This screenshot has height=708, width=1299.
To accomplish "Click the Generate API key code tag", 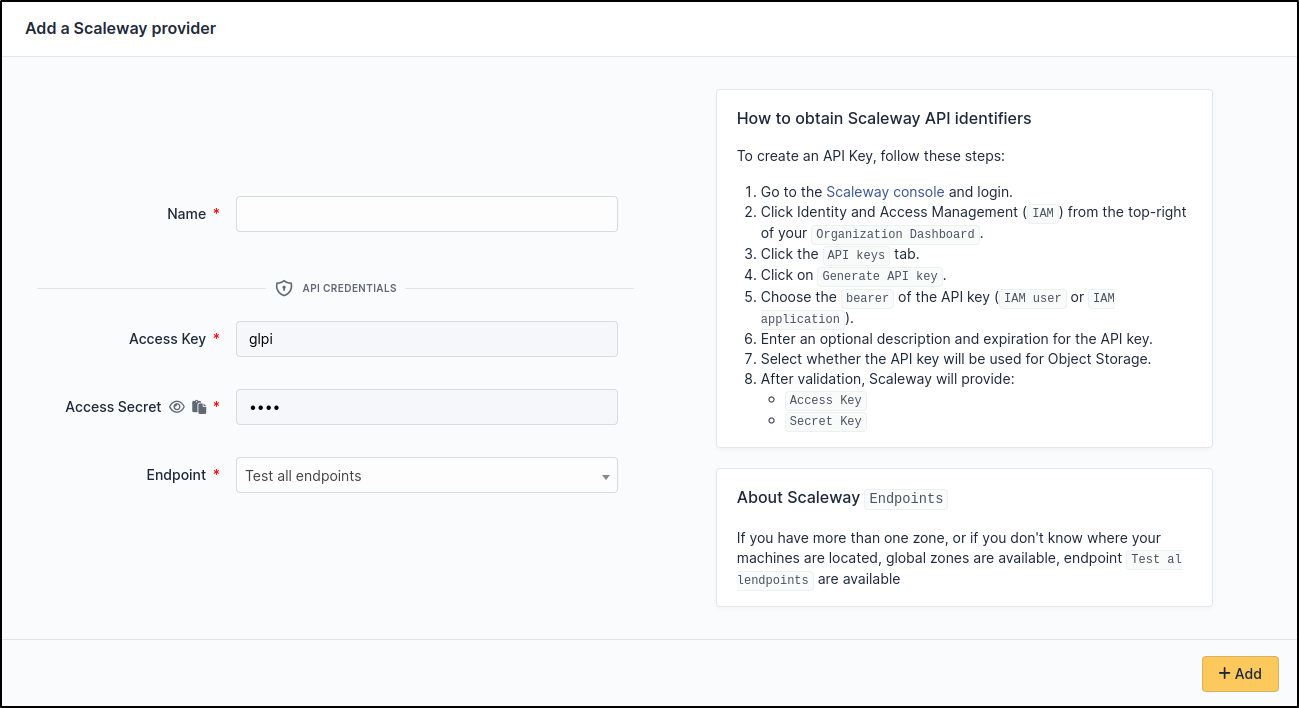I will click(880, 276).
